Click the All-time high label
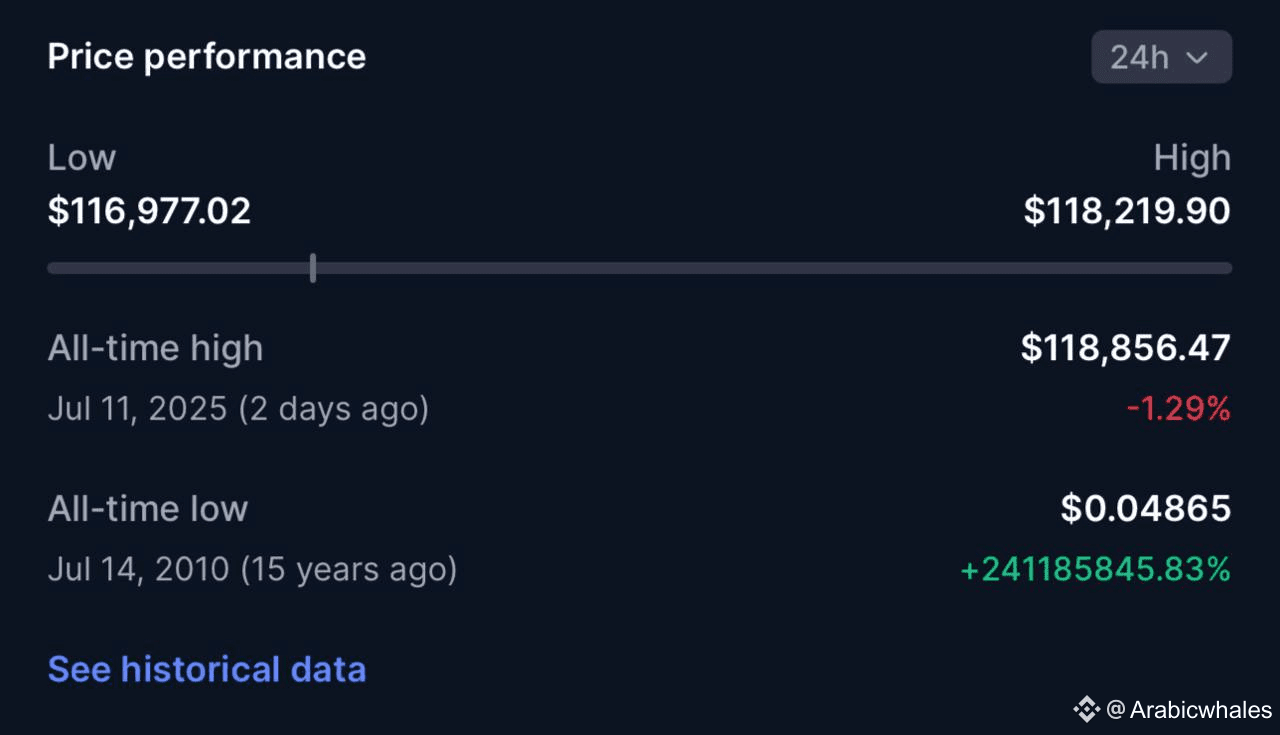Image resolution: width=1280 pixels, height=735 pixels. click(155, 348)
